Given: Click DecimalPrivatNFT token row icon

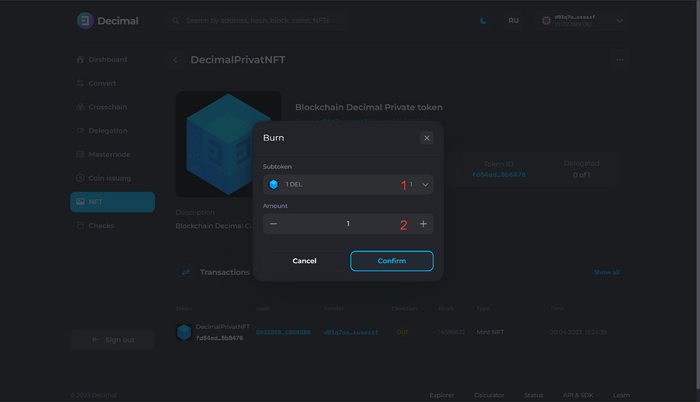Looking at the screenshot, I should point(184,332).
